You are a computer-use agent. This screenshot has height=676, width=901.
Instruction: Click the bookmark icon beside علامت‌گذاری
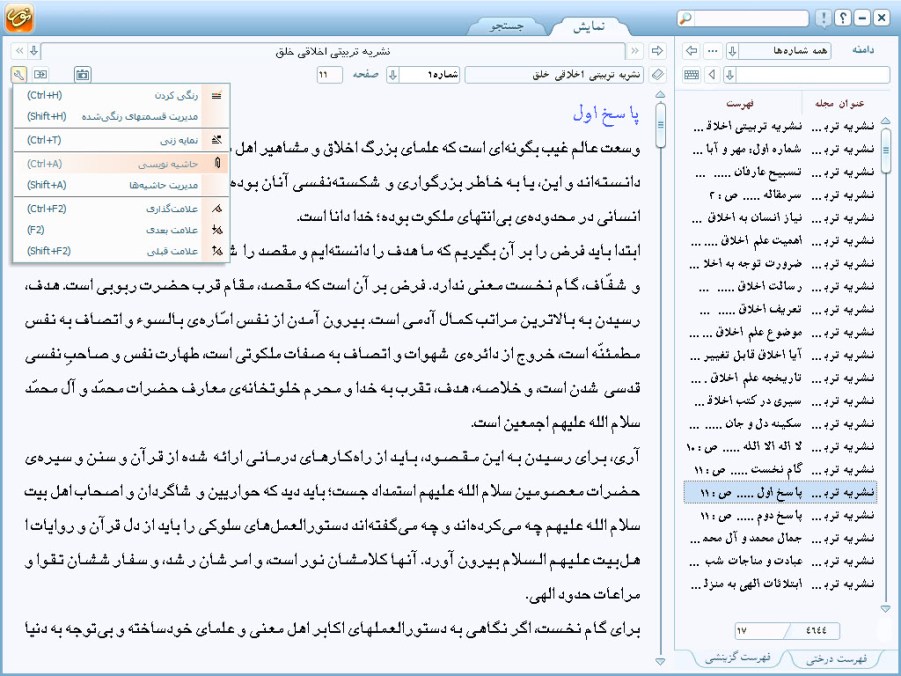point(216,208)
